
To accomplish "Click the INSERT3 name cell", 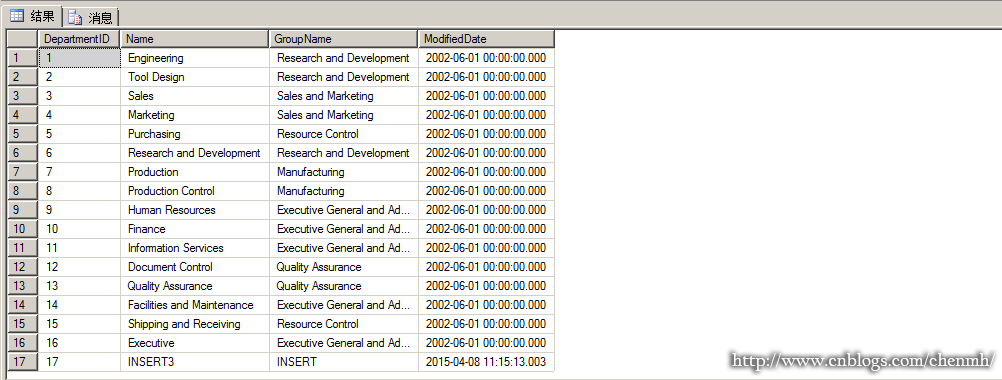I will (195, 362).
